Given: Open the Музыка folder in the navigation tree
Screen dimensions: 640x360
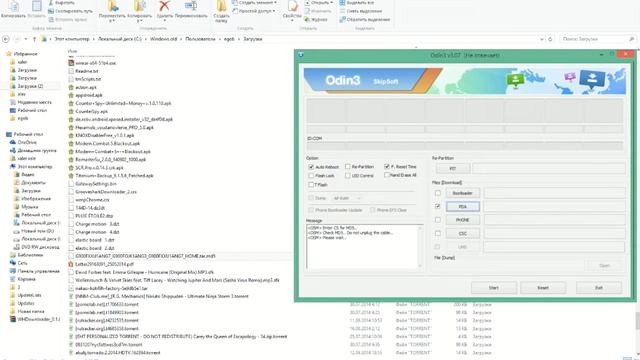Looking at the screenshot, I should tap(29, 207).
